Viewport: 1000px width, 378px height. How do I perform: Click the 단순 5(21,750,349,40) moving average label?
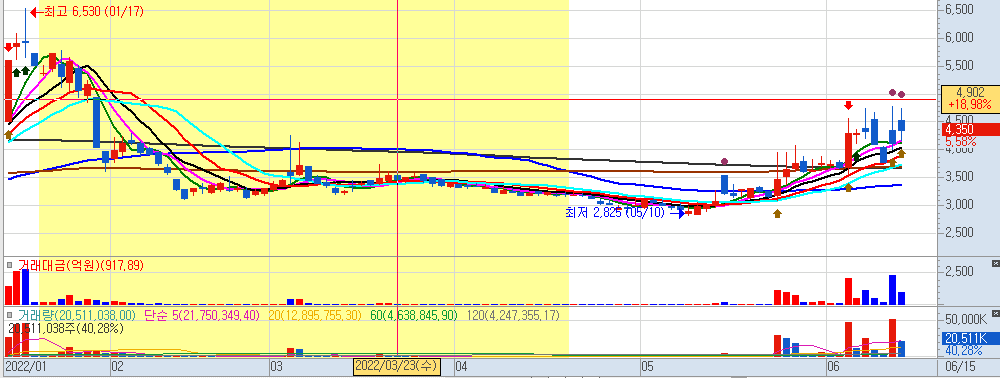pos(203,315)
